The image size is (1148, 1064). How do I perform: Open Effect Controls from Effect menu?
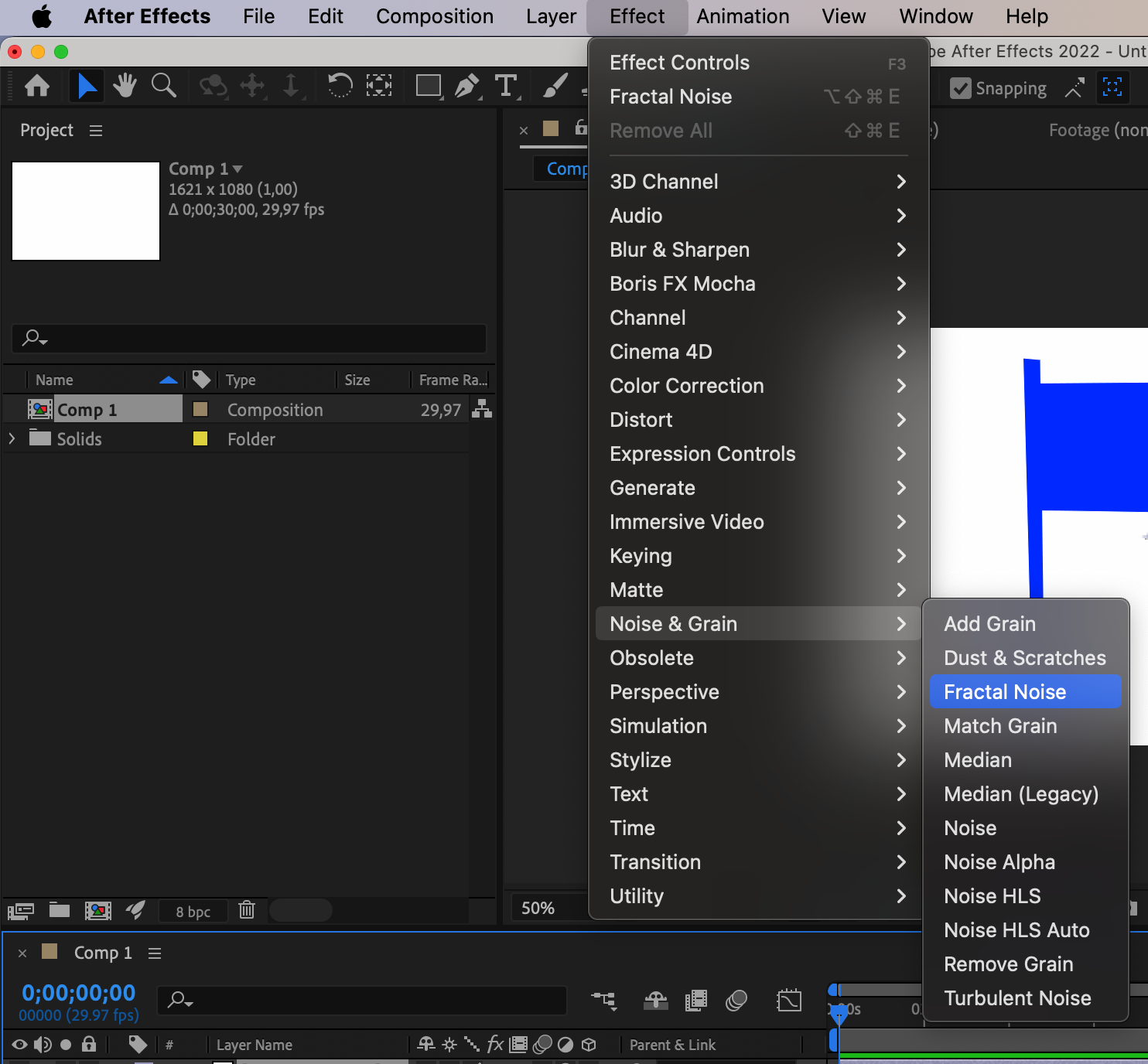pos(758,63)
